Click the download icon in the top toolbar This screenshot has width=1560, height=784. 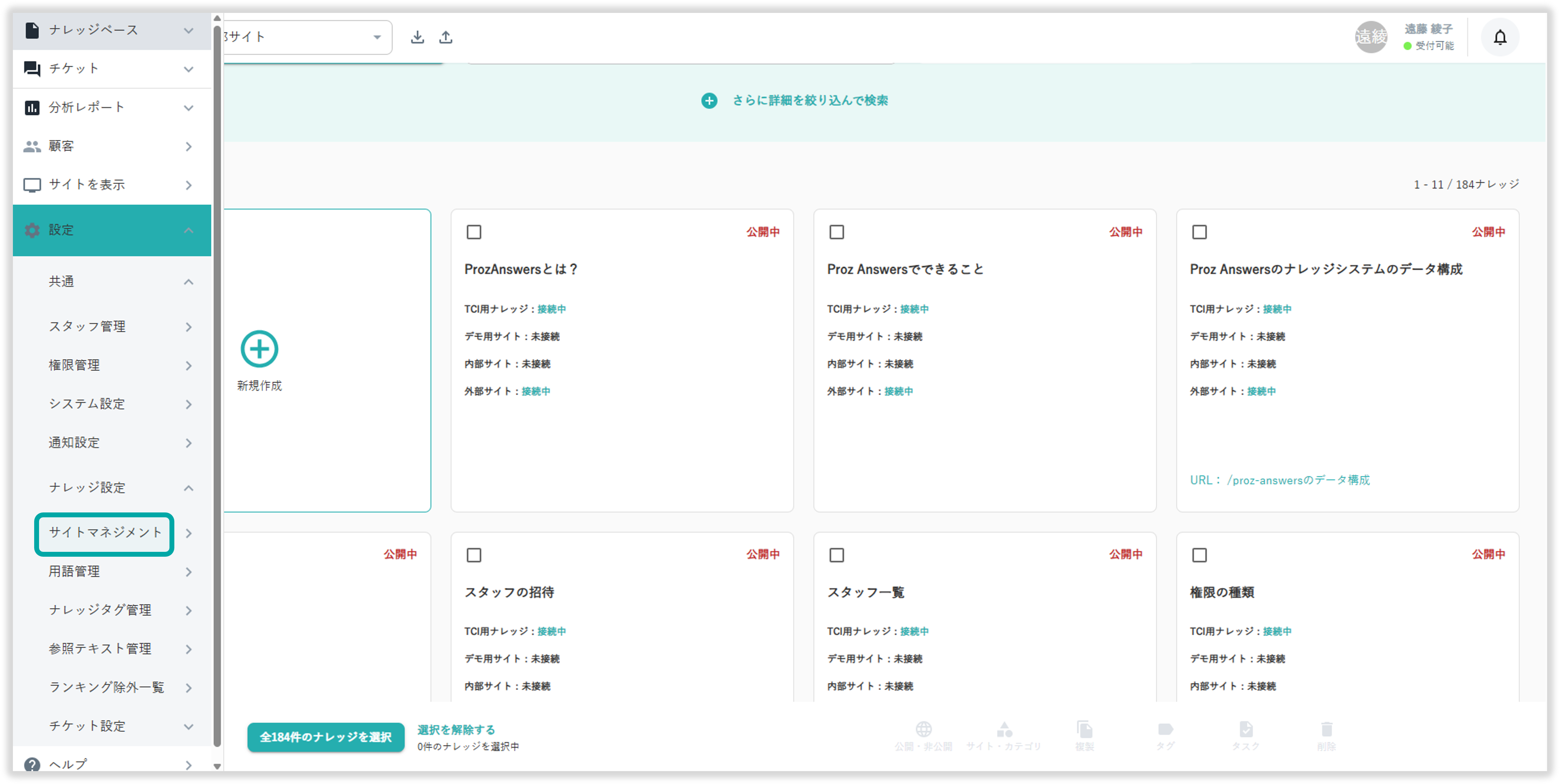coord(417,36)
